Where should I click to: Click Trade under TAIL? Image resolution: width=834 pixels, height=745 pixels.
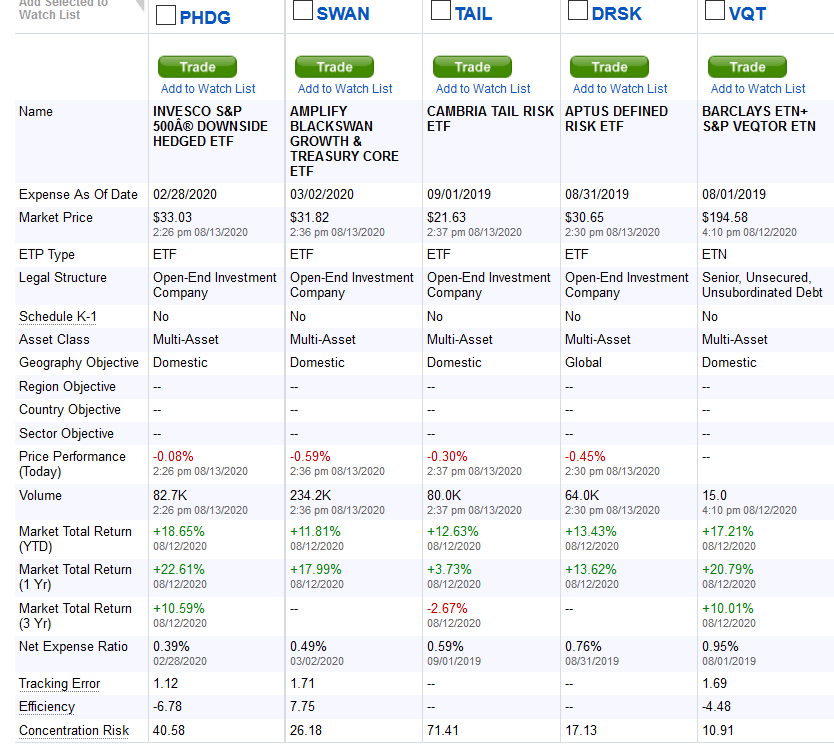coord(472,67)
